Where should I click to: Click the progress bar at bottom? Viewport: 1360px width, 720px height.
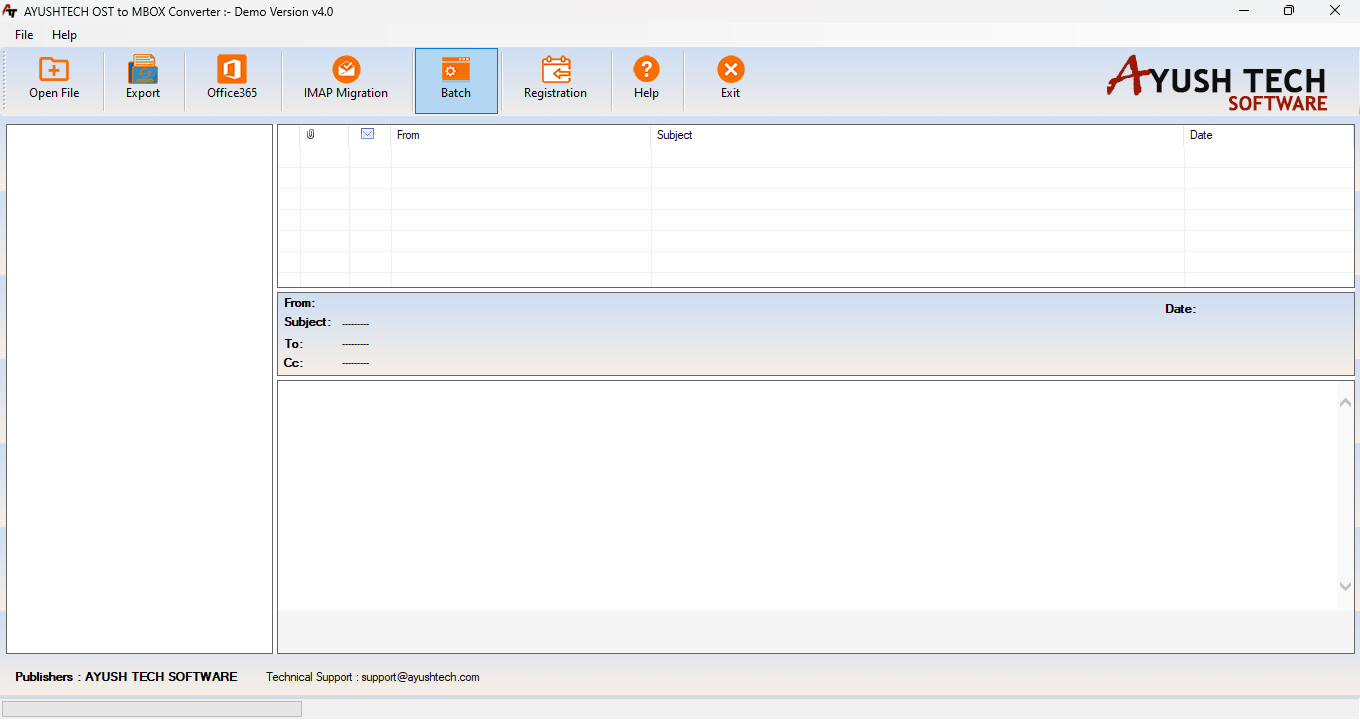click(152, 709)
